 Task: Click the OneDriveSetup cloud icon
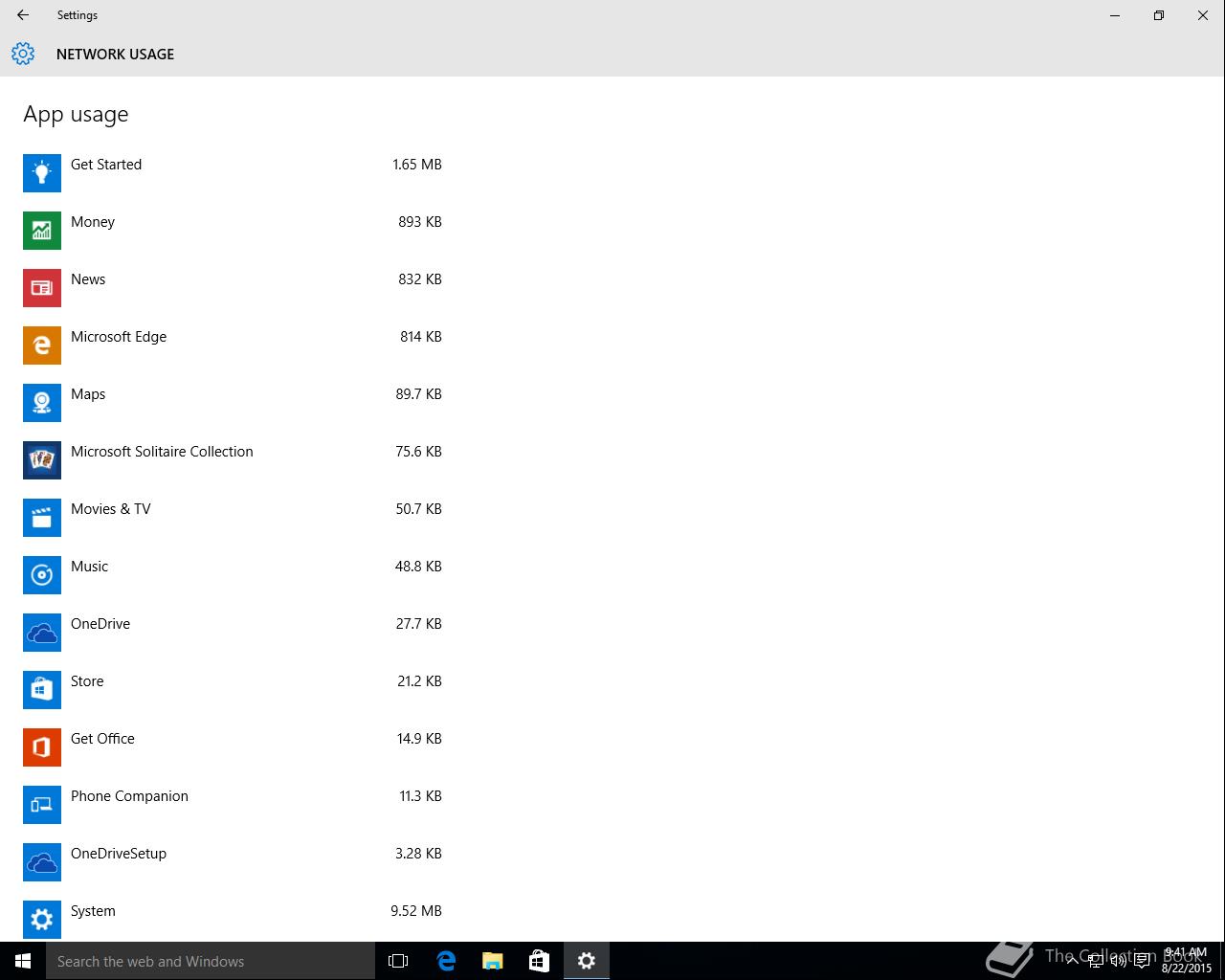[x=42, y=861]
